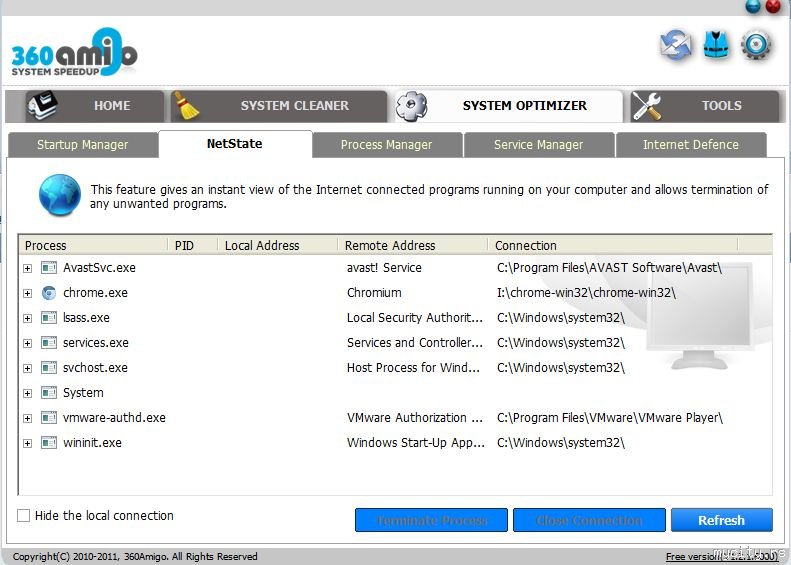The image size is (791, 565).
Task: Click the Terminate Process button
Action: pyautogui.click(x=431, y=520)
